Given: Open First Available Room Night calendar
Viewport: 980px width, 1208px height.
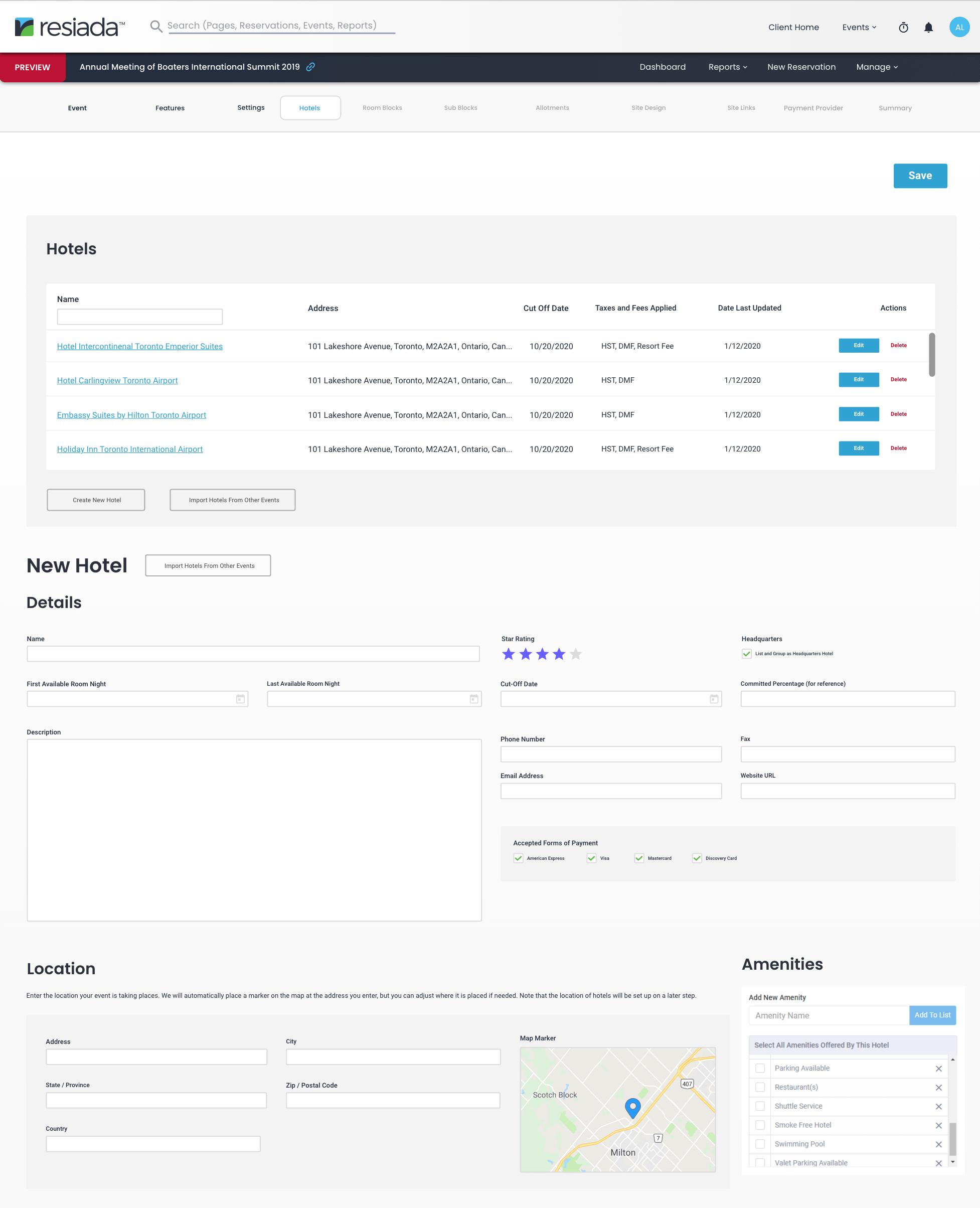Looking at the screenshot, I should point(240,699).
